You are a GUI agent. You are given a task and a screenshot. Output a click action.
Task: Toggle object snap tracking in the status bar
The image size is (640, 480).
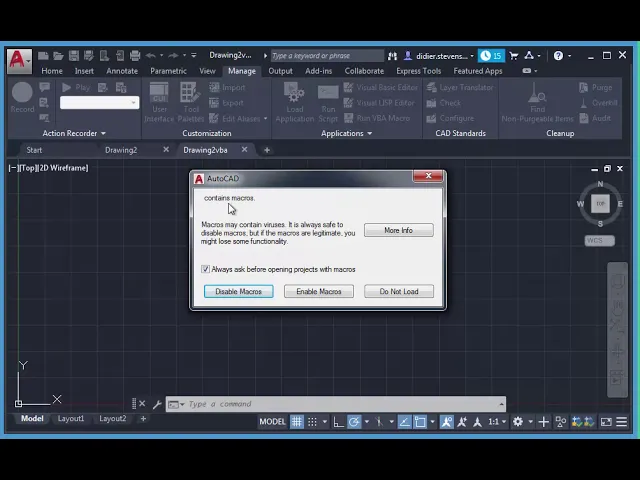(404, 422)
